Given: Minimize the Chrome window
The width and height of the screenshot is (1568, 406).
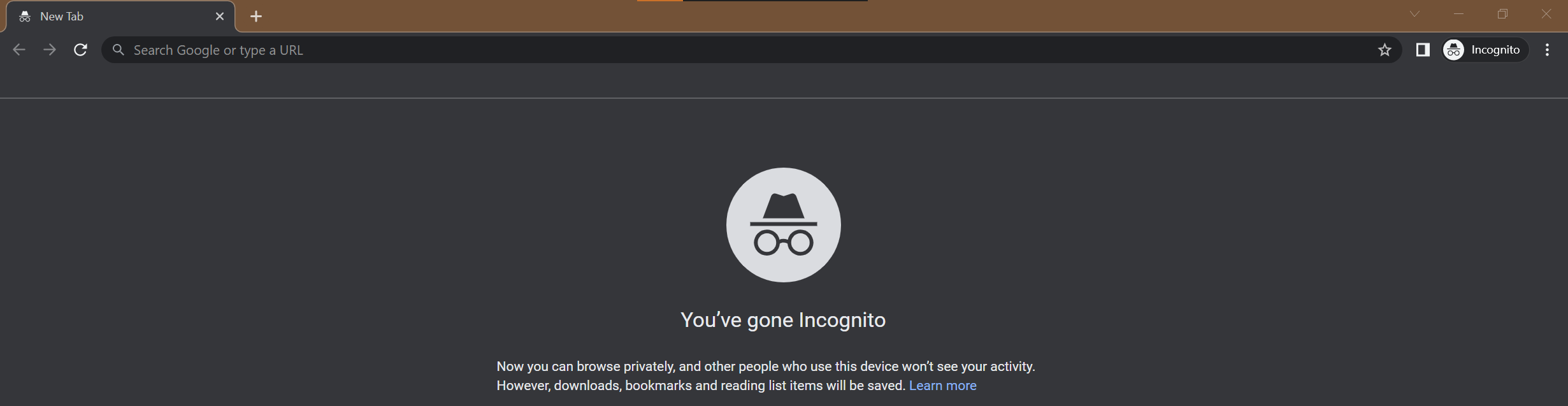Looking at the screenshot, I should click(x=1458, y=14).
